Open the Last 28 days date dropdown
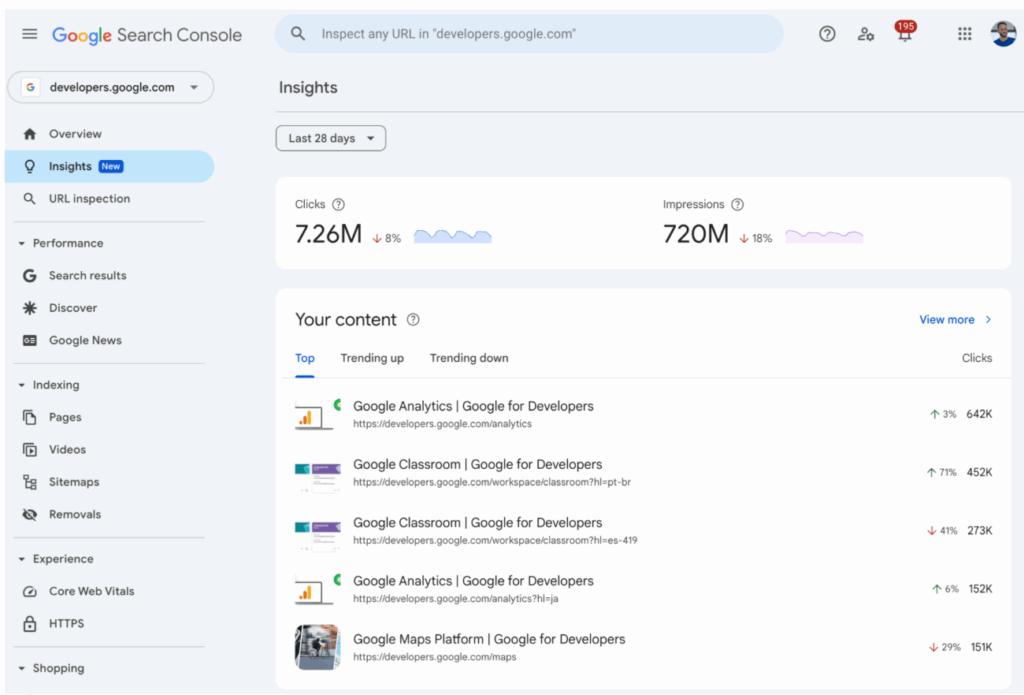1024x695 pixels. coord(330,139)
